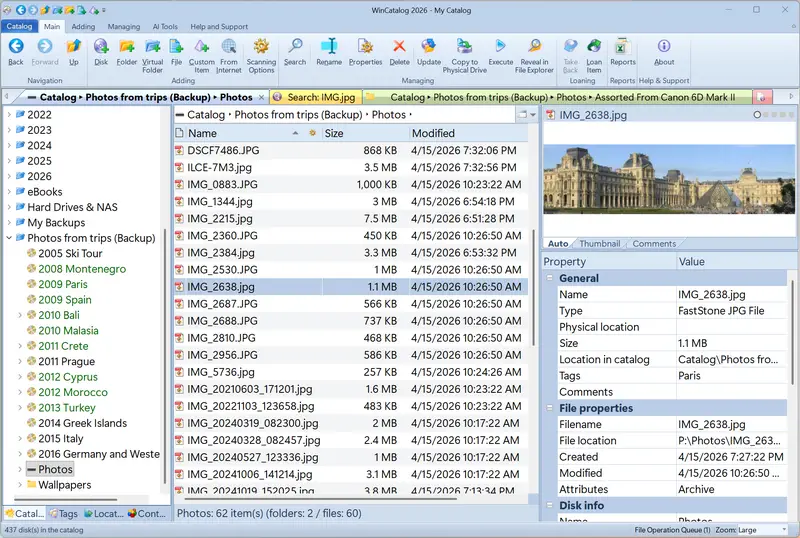Open the Tags bottom panel tab
800x538 pixels.
(64, 513)
